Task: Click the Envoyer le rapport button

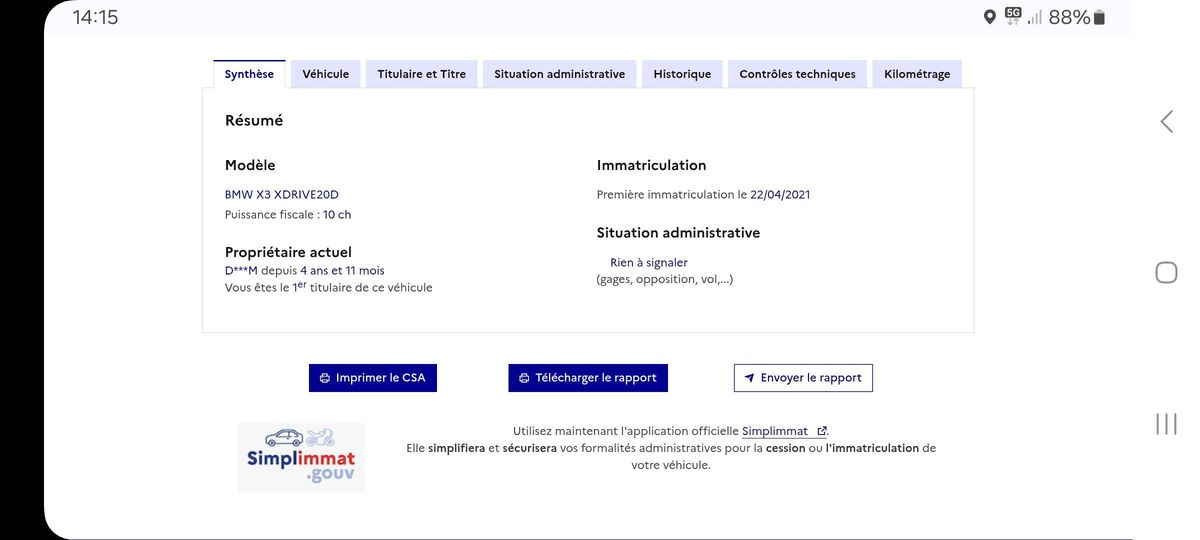Action: [x=803, y=378]
